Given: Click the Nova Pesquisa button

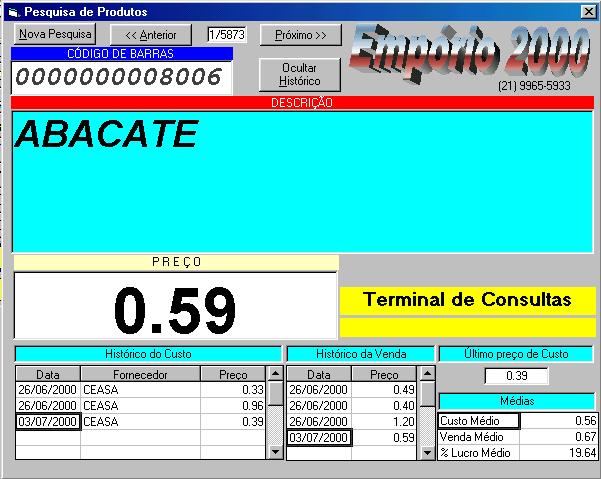Looking at the screenshot, I should [55, 34].
